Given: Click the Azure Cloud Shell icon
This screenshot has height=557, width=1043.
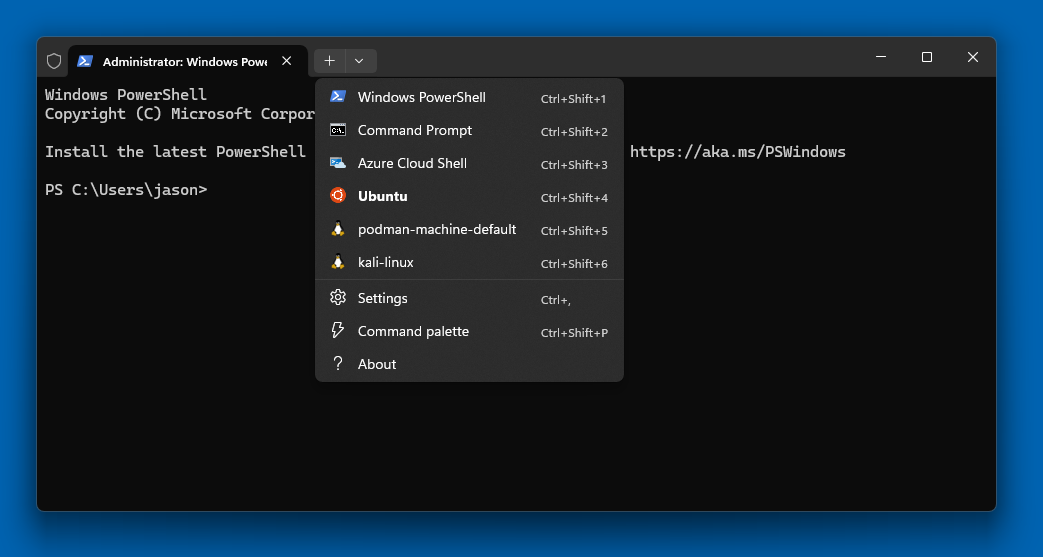Looking at the screenshot, I should tap(338, 163).
